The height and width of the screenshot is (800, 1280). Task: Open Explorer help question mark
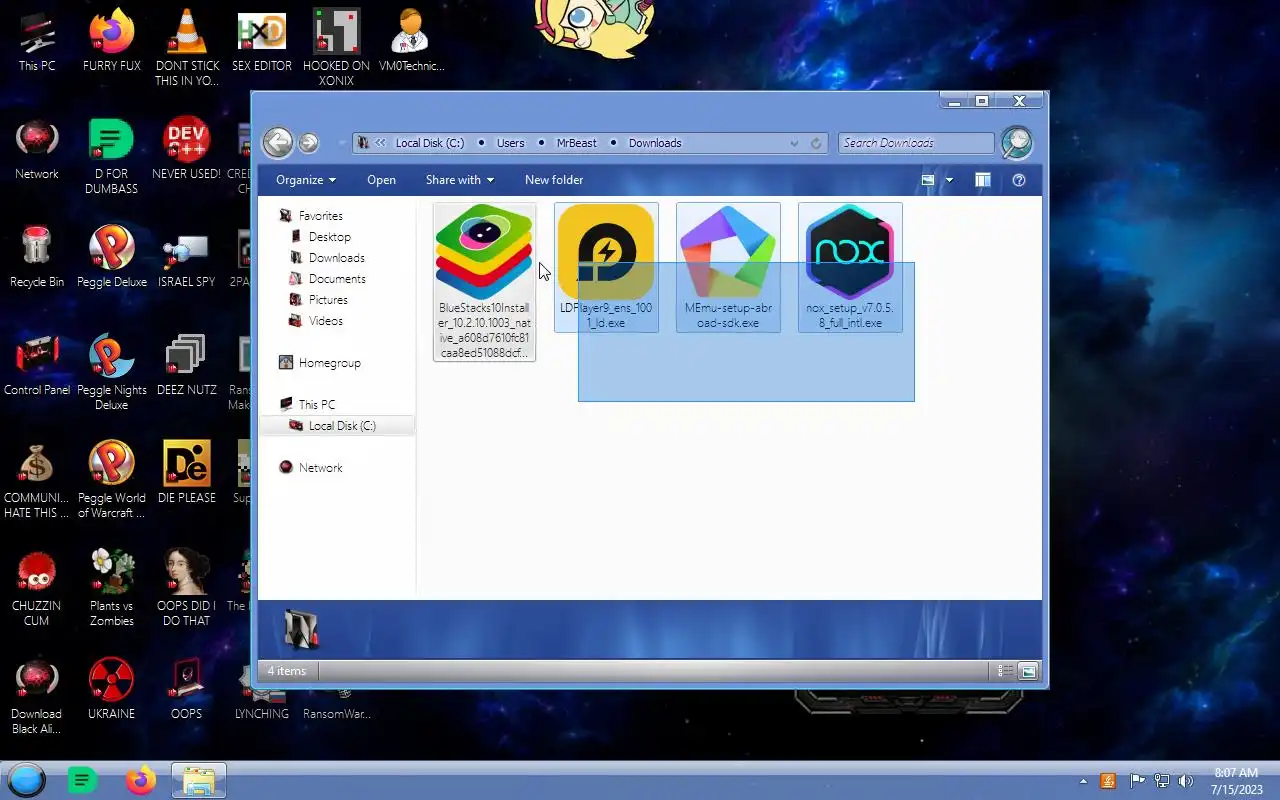(1019, 180)
